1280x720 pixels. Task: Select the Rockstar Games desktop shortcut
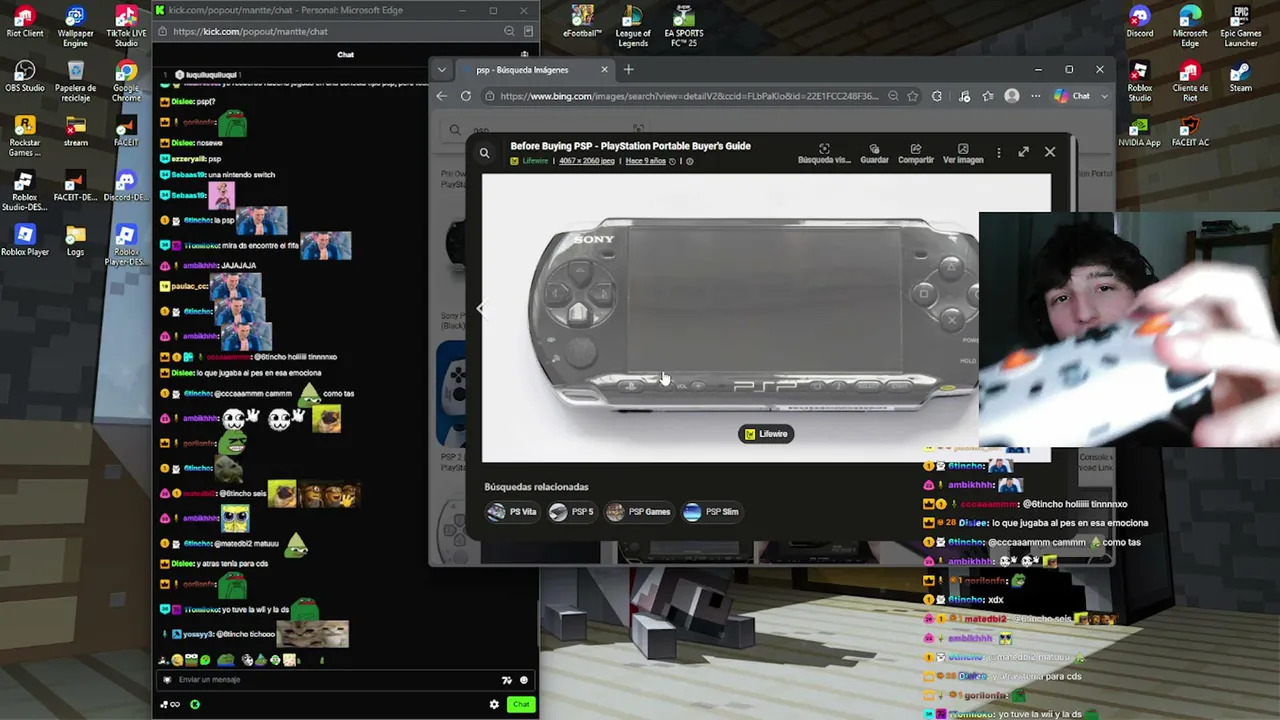25,137
